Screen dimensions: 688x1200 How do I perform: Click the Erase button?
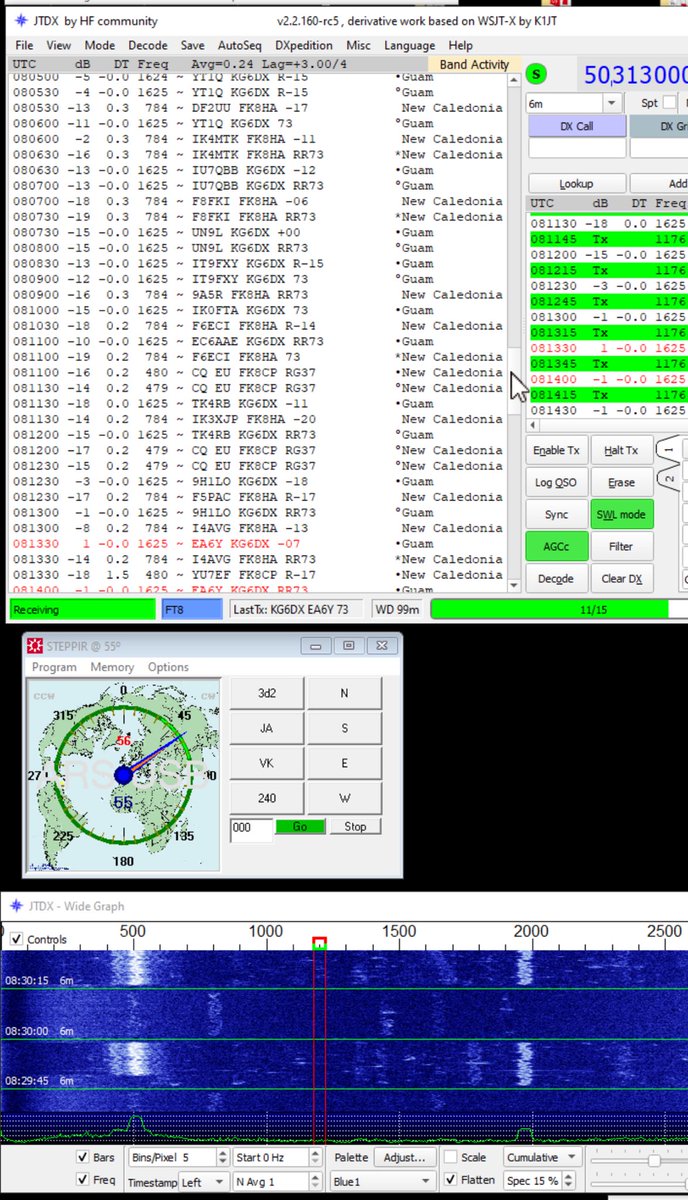(621, 483)
